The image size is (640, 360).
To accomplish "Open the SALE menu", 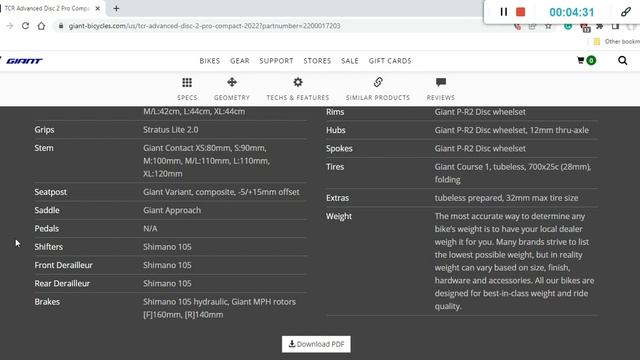I will [x=350, y=61].
